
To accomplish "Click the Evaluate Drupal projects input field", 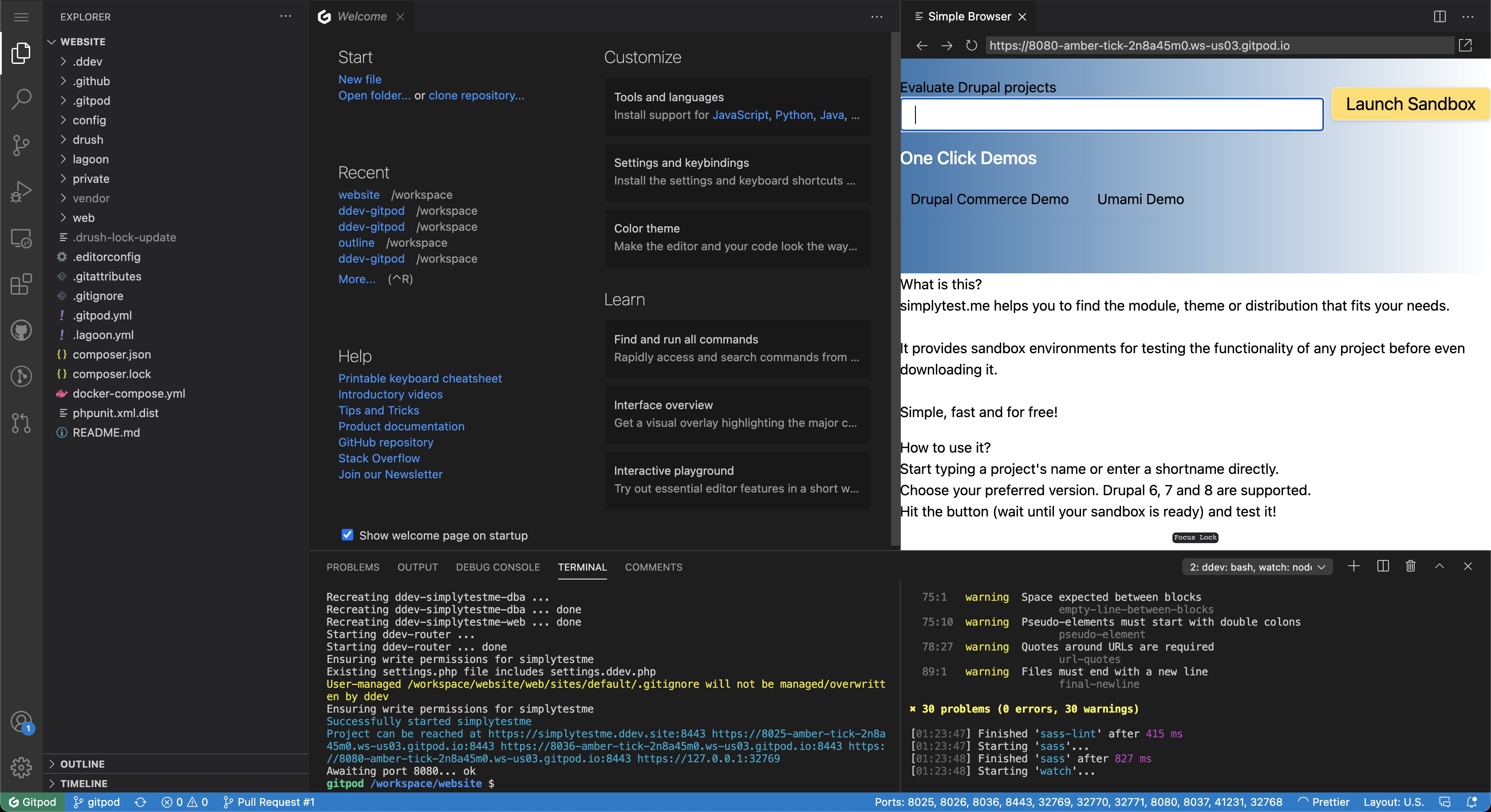I will click(1111, 114).
